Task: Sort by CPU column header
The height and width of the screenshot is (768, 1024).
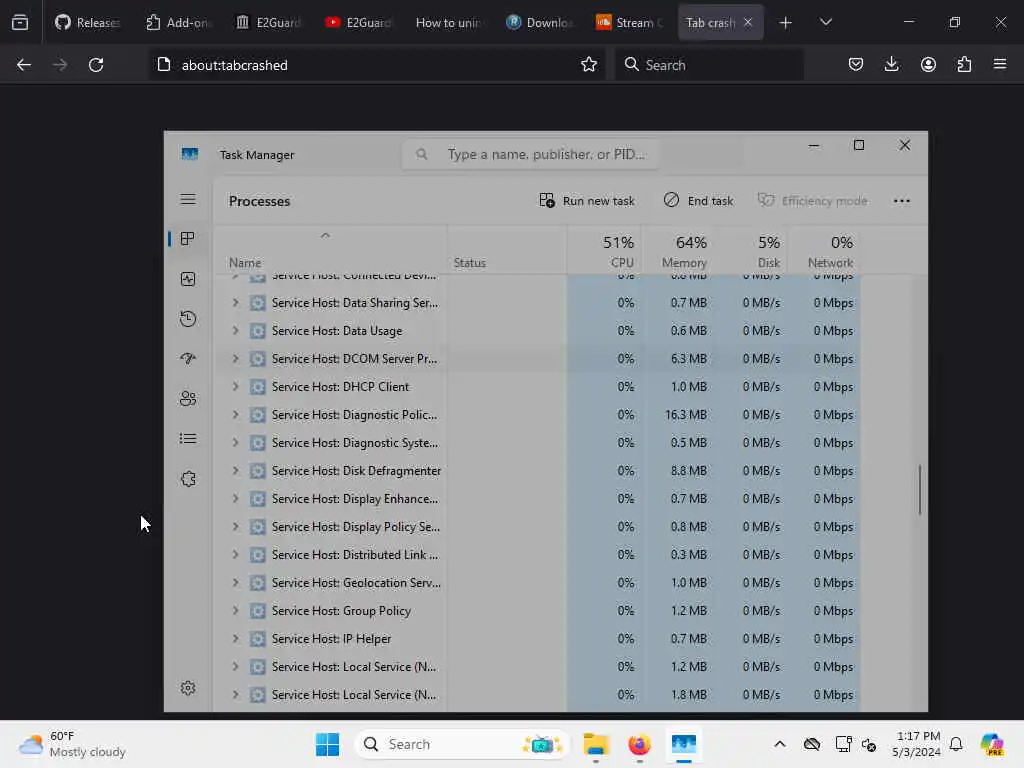Action: pos(604,251)
